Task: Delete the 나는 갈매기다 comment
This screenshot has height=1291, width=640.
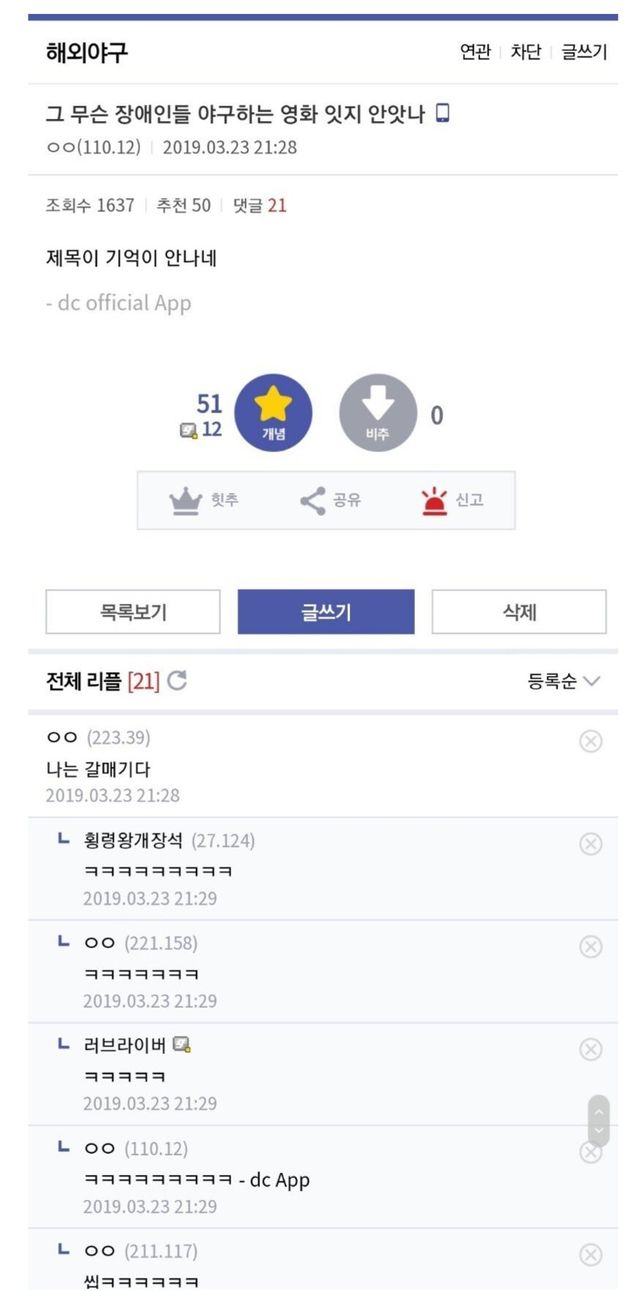Action: (591, 741)
